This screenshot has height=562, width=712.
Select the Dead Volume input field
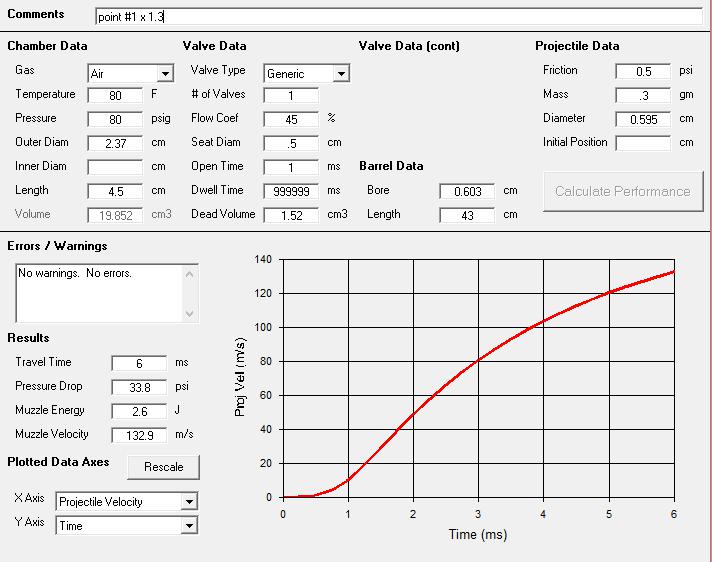[291, 215]
